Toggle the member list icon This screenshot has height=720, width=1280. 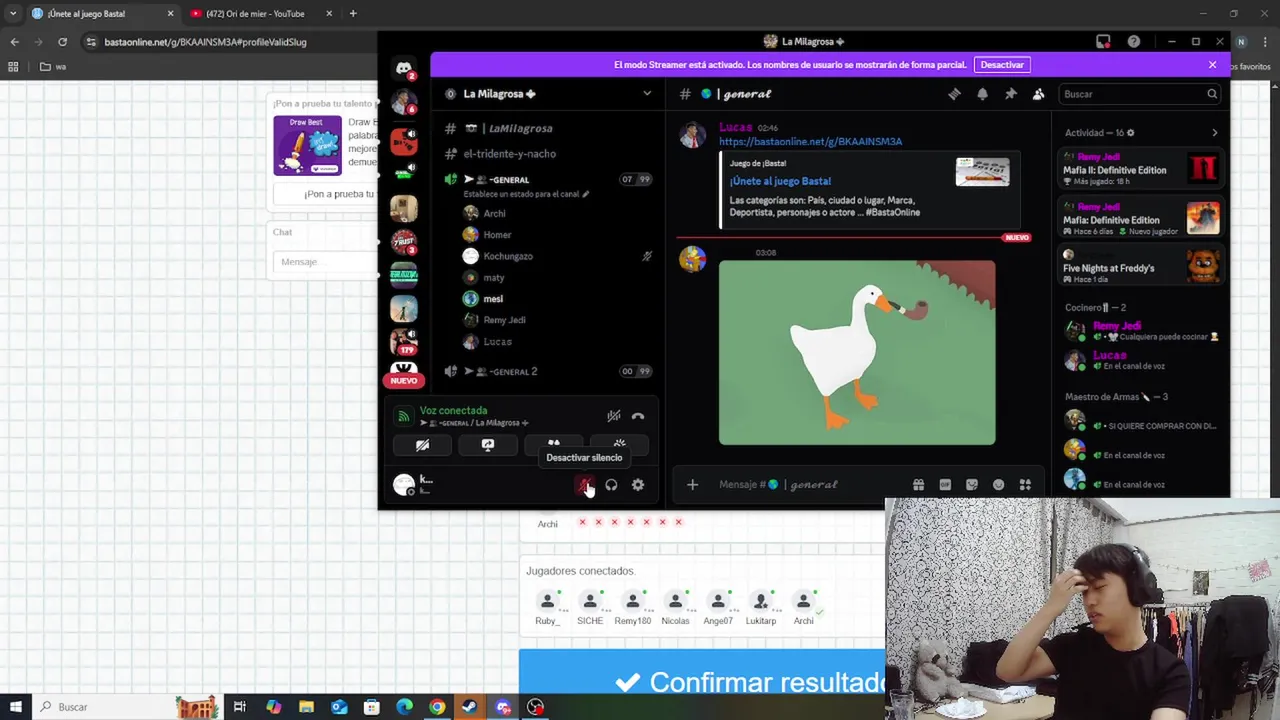click(x=1038, y=94)
